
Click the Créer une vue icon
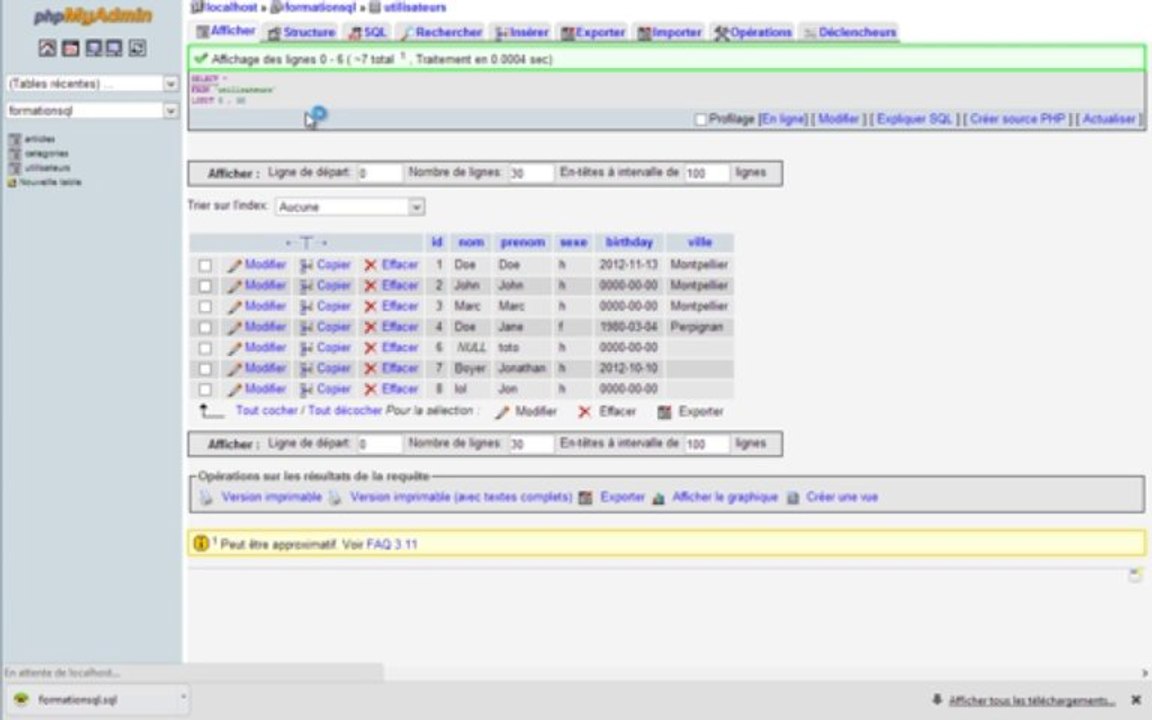[793, 498]
